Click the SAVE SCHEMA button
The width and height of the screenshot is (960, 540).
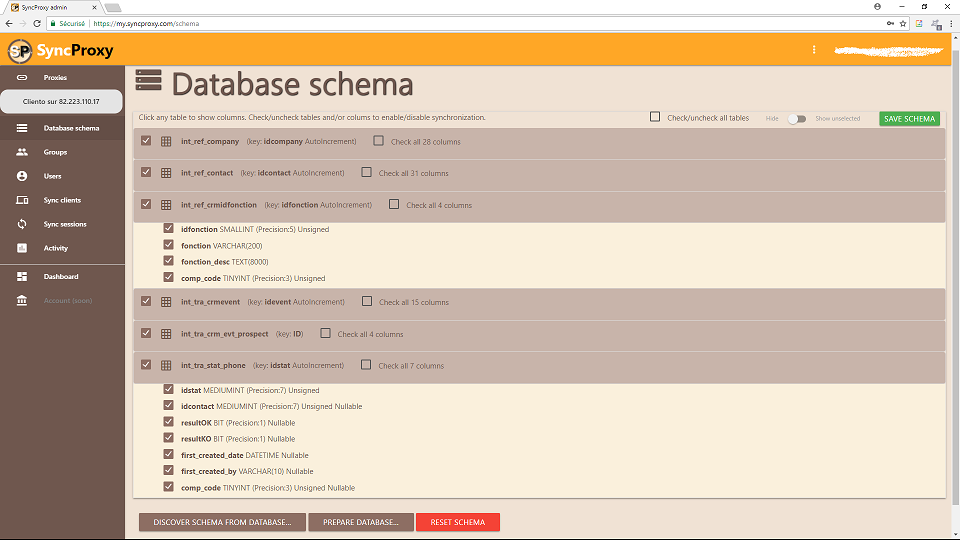pyautogui.click(x=909, y=119)
